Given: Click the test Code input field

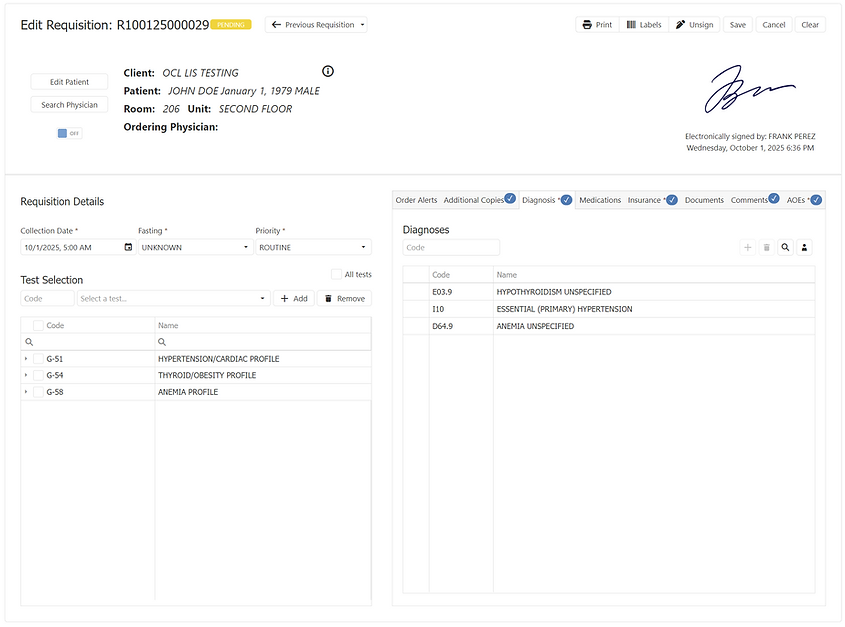Looking at the screenshot, I should pos(47,298).
